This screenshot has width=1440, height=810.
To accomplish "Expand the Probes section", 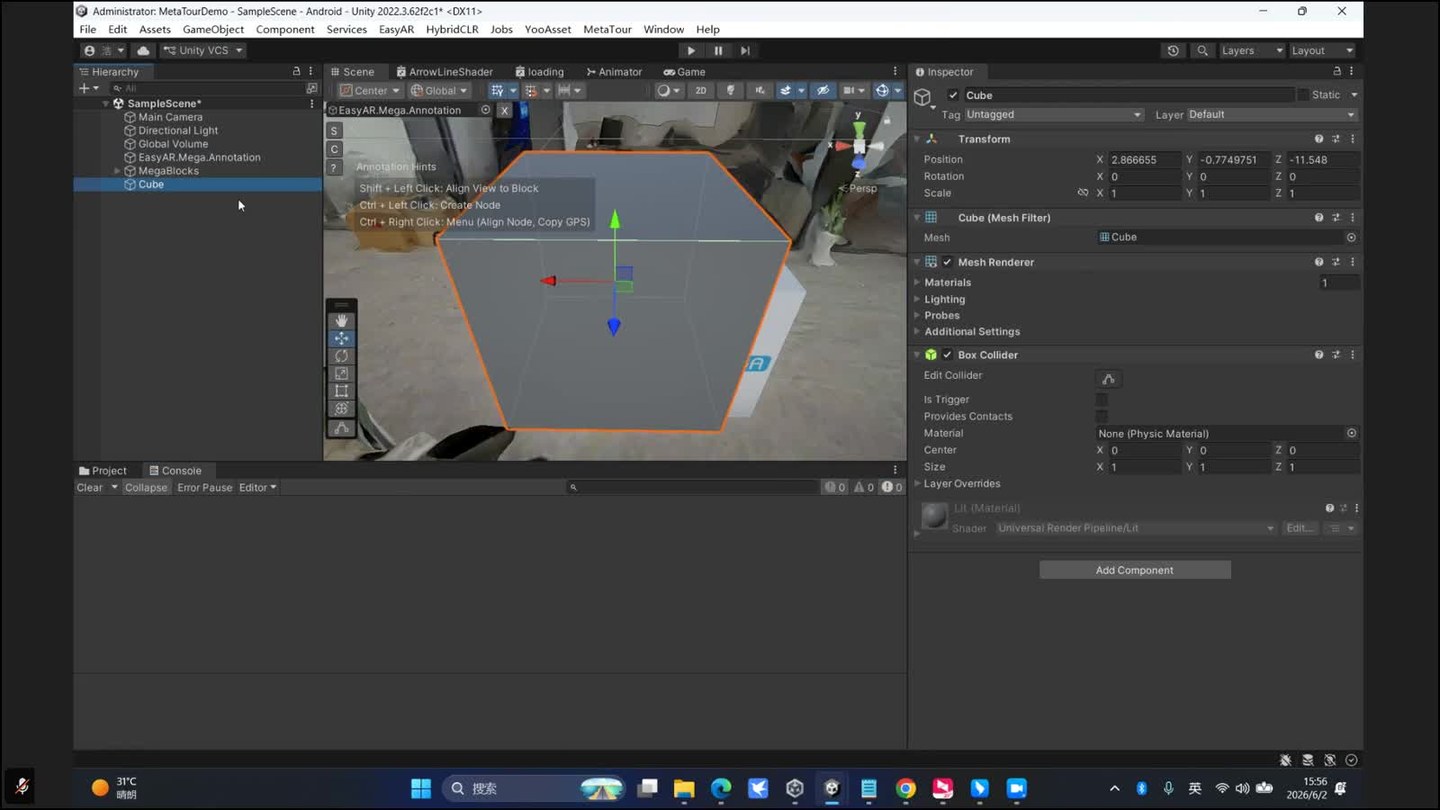I will click(x=917, y=315).
